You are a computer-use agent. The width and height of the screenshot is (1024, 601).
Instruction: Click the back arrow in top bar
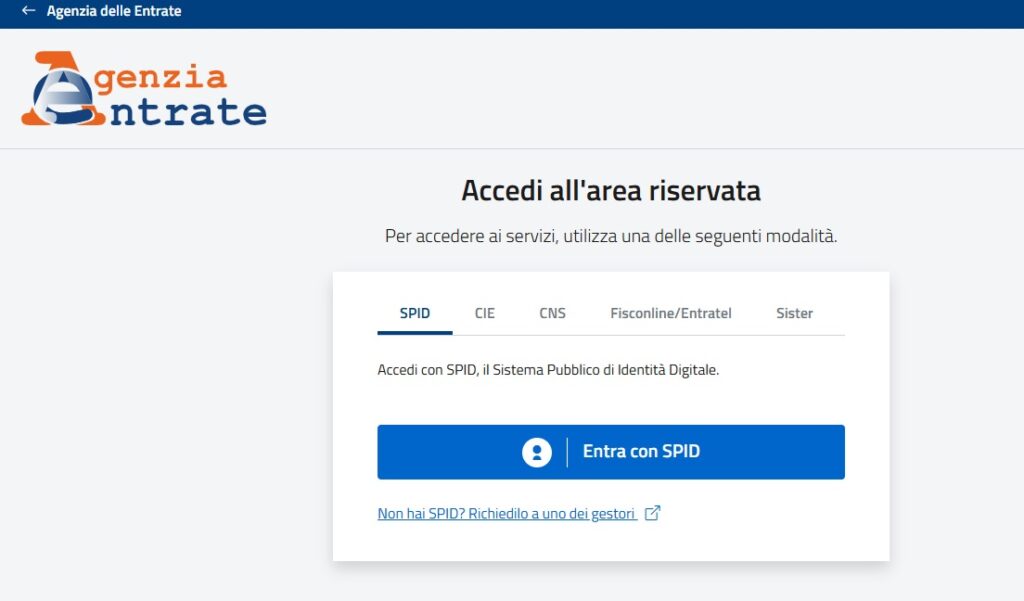[28, 10]
